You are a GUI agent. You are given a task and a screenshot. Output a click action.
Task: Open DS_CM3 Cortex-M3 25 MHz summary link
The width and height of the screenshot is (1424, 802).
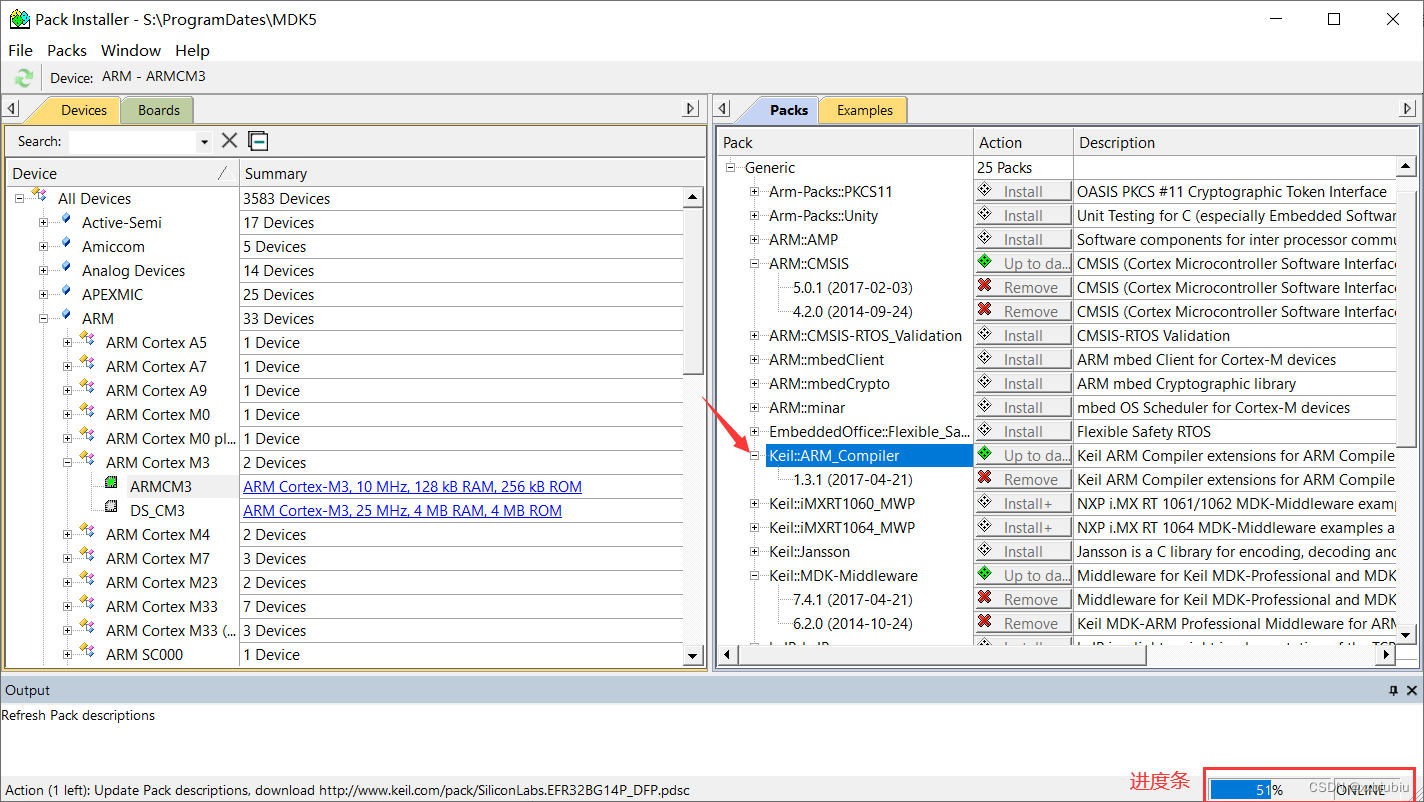[x=402, y=511]
